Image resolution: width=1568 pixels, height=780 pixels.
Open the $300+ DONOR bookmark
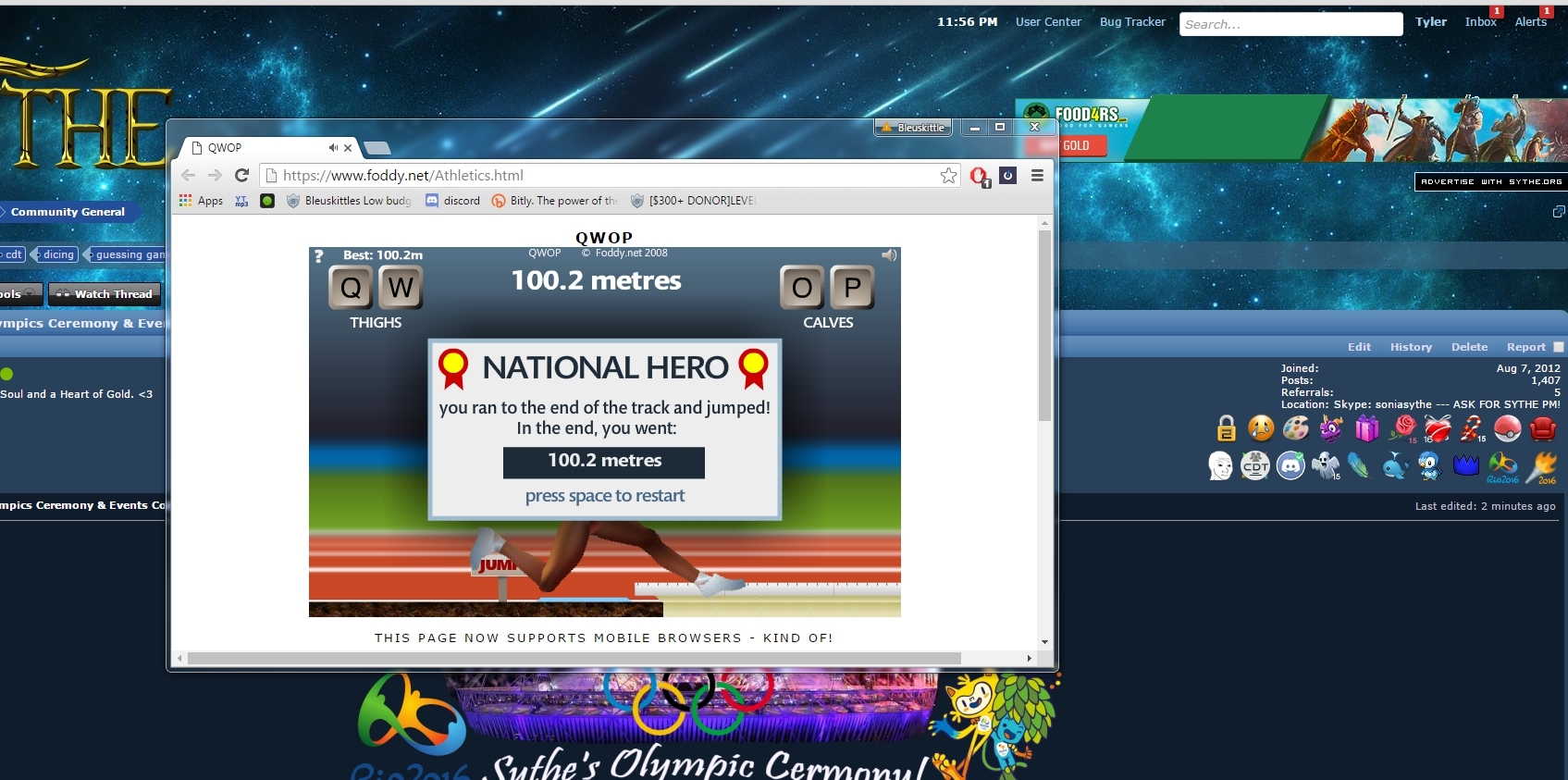click(x=693, y=201)
